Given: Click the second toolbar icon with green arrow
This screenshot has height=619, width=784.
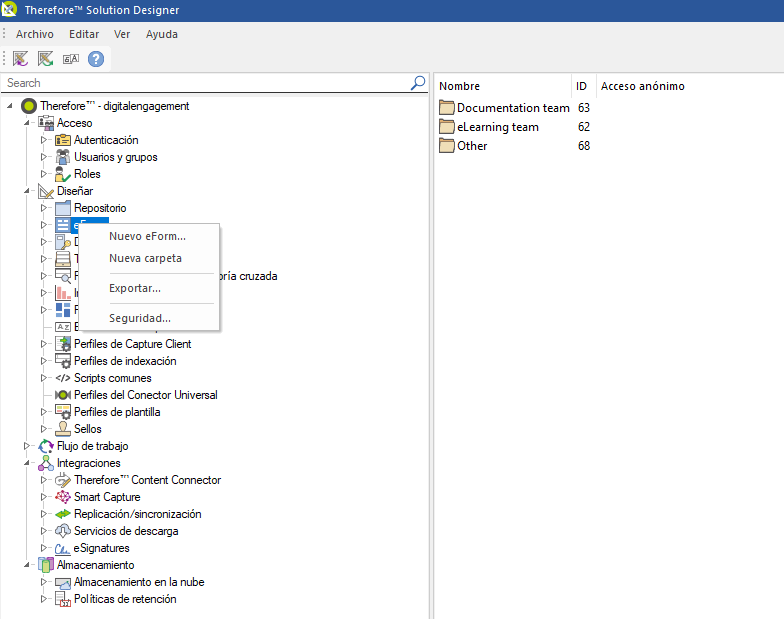Looking at the screenshot, I should click(46, 59).
